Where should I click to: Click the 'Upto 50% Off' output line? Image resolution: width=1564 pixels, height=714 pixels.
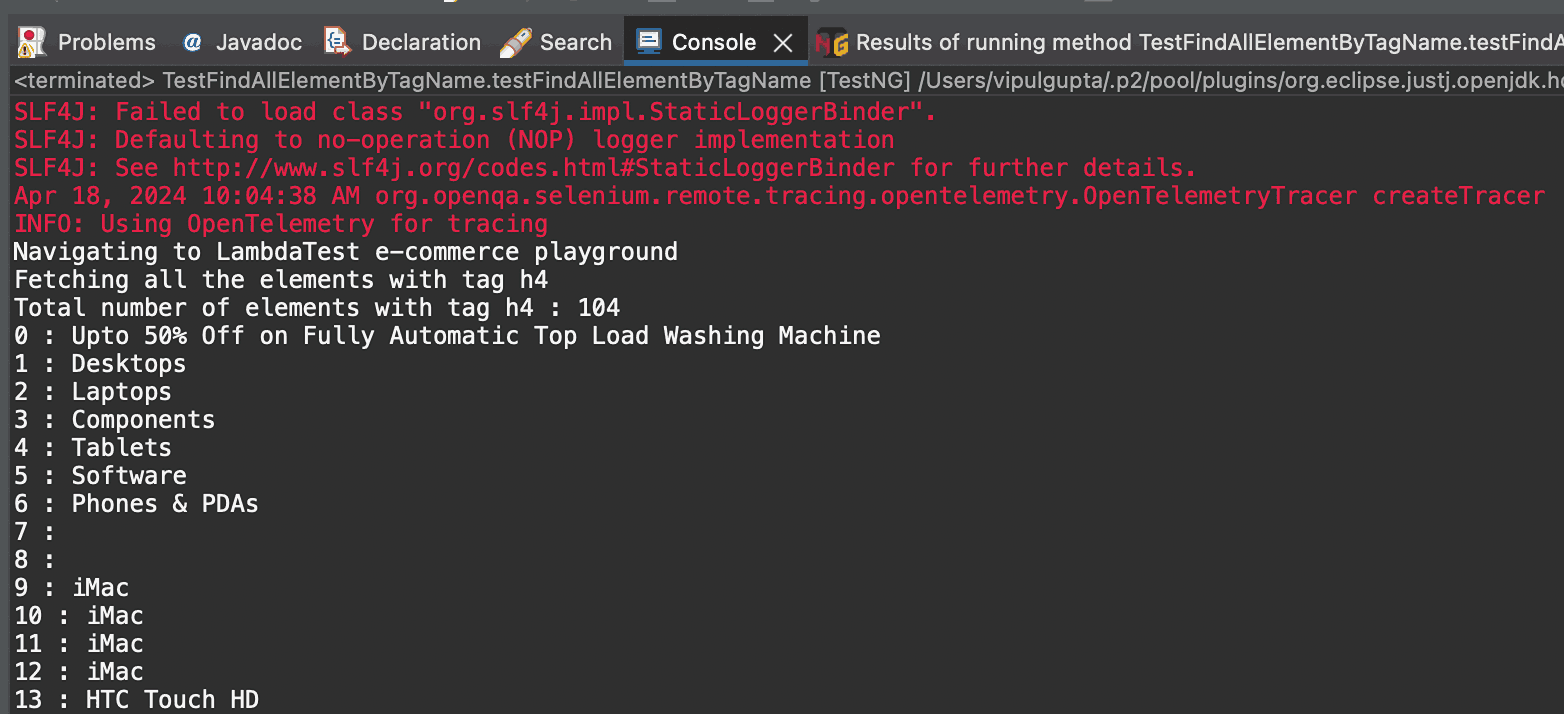(x=446, y=336)
